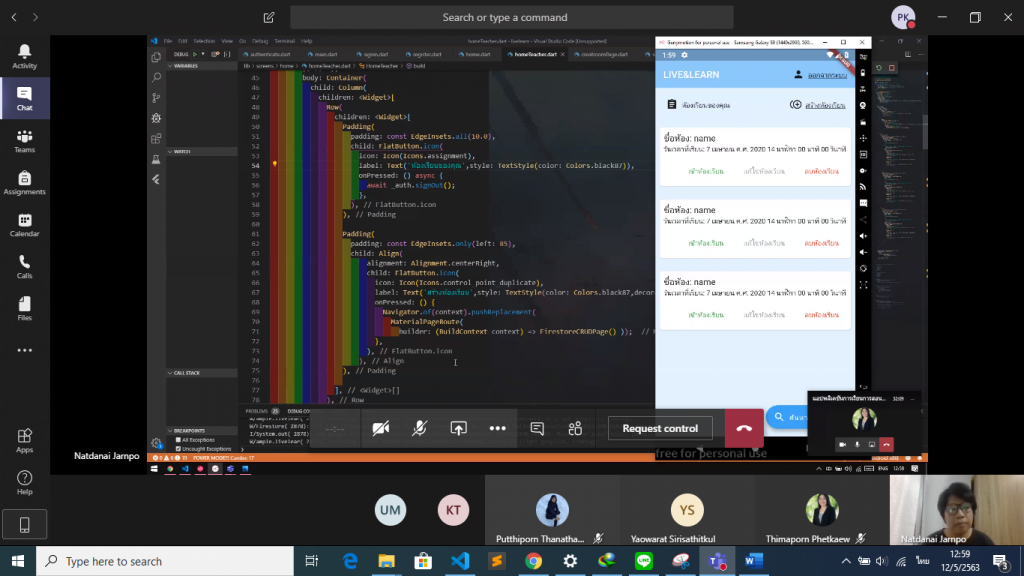1024x576 pixels.
Task: Open more actions menu in call bar
Action: pyautogui.click(x=497, y=428)
